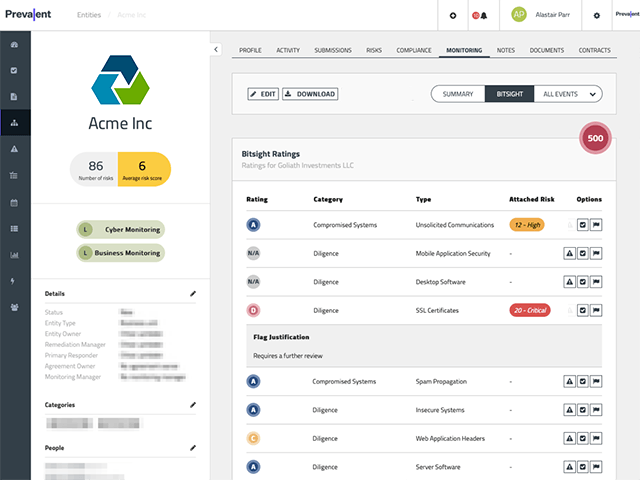
Task: Click task checkbox icon for Spam Propagation row
Action: [x=582, y=381]
